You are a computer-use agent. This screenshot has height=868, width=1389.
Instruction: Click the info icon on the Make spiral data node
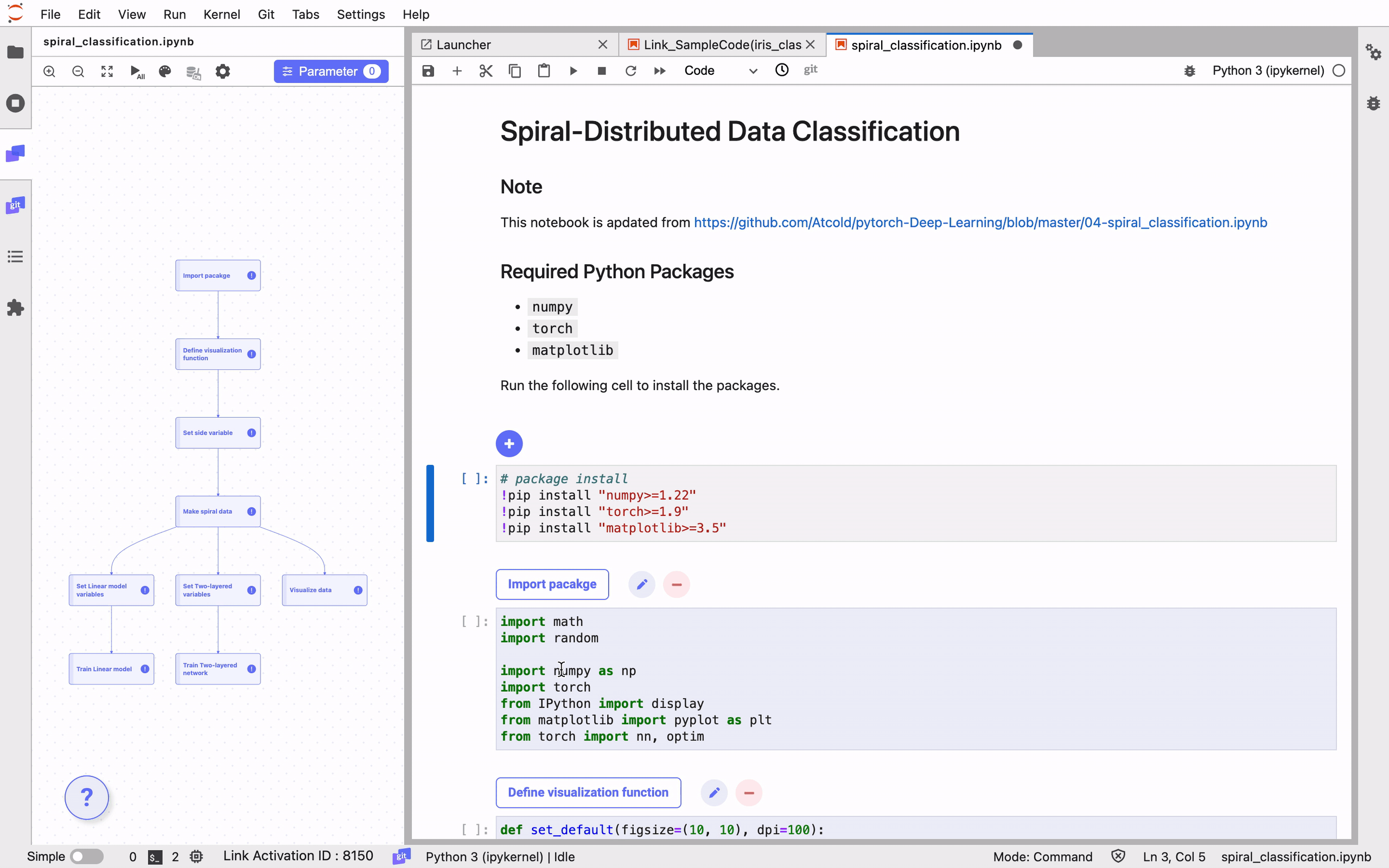tap(251, 512)
